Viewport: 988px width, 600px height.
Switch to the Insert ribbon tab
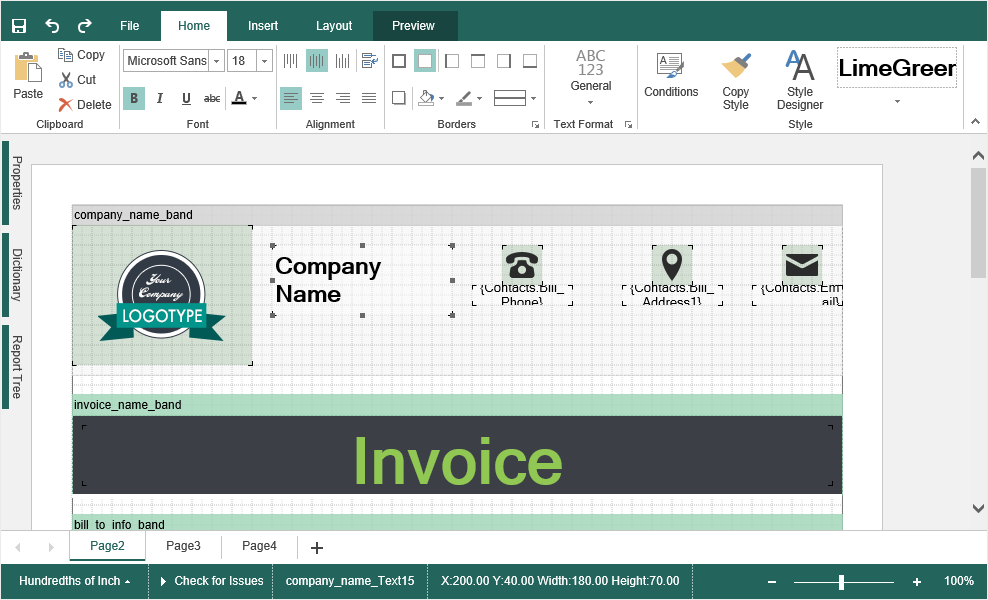click(x=263, y=26)
